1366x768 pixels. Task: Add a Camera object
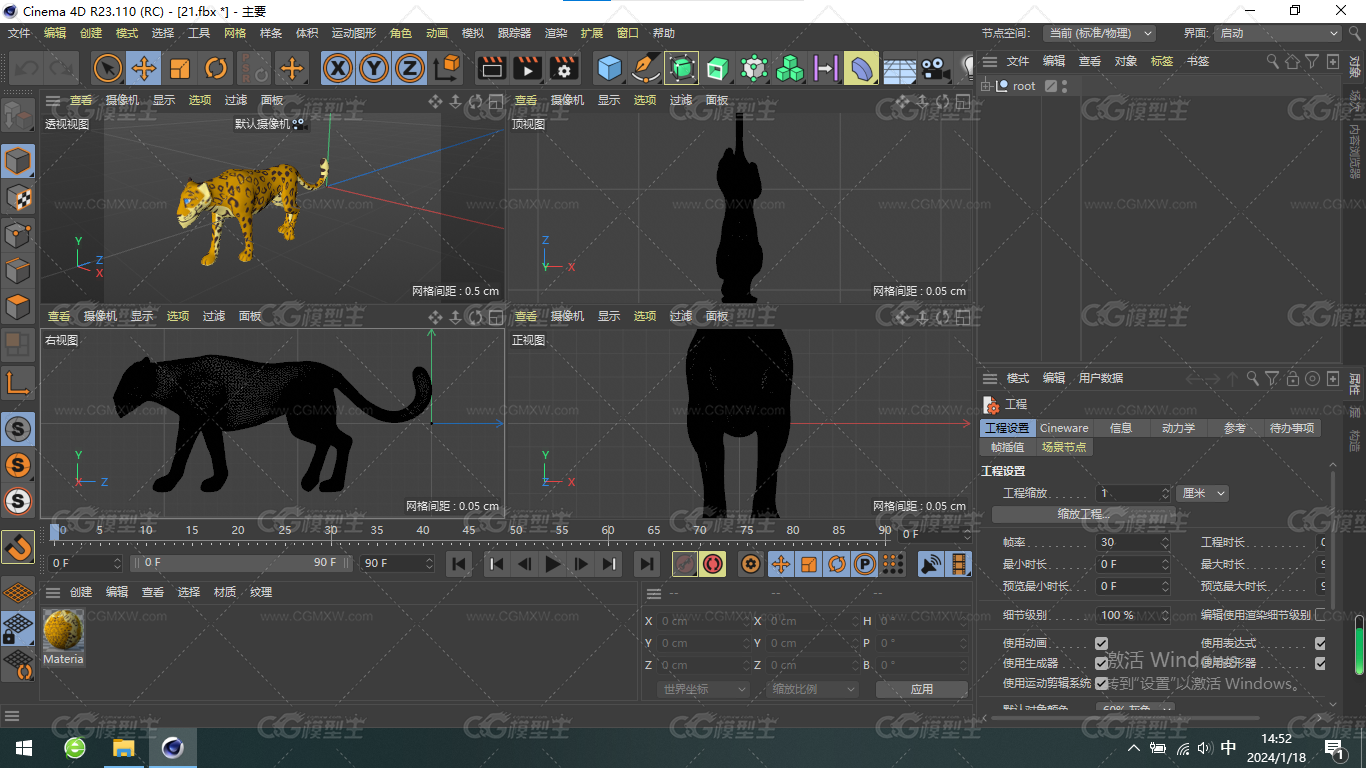pyautogui.click(x=934, y=68)
